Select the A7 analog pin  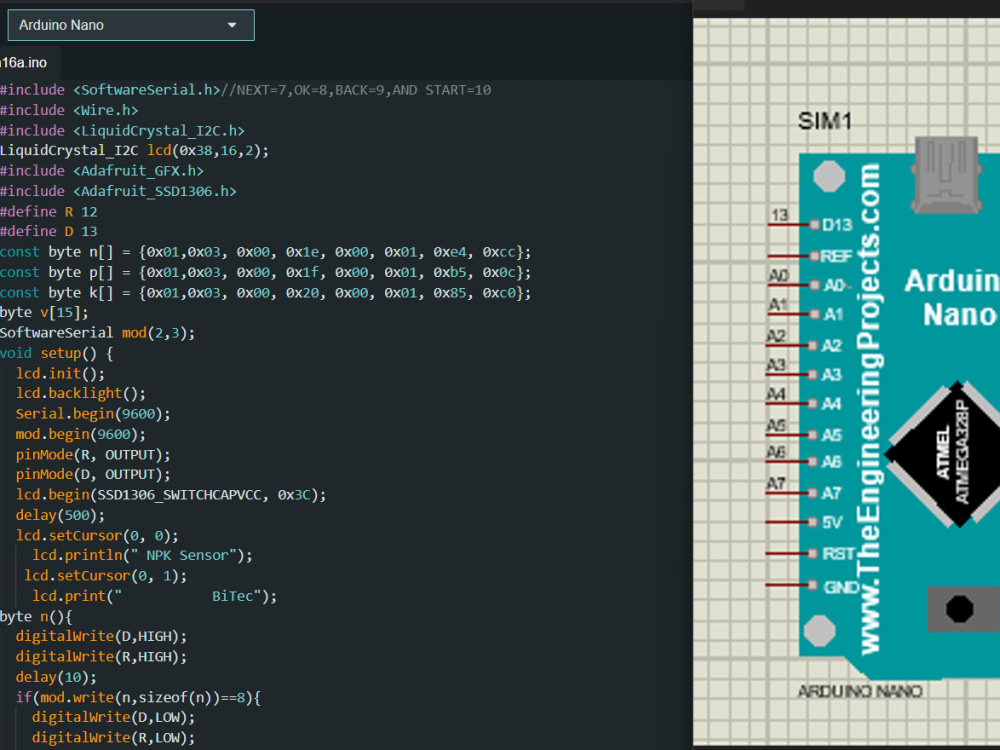coord(832,493)
